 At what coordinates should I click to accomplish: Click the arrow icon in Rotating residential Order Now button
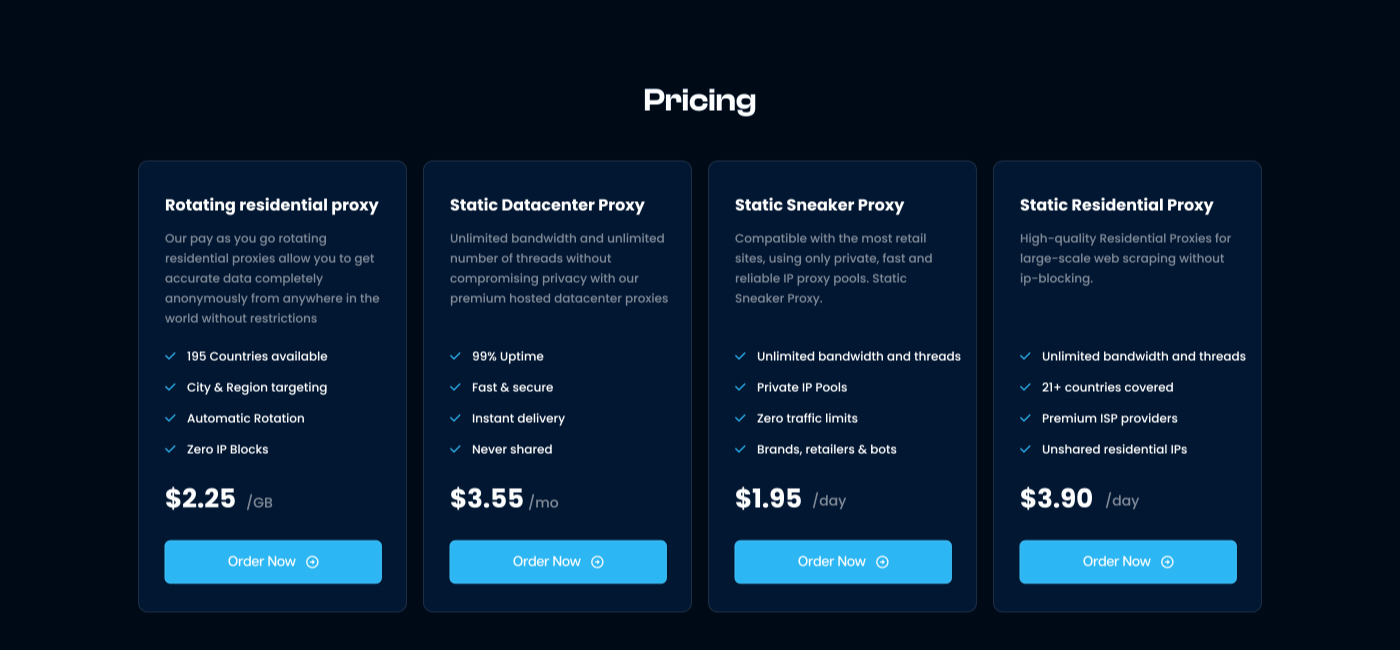312,562
